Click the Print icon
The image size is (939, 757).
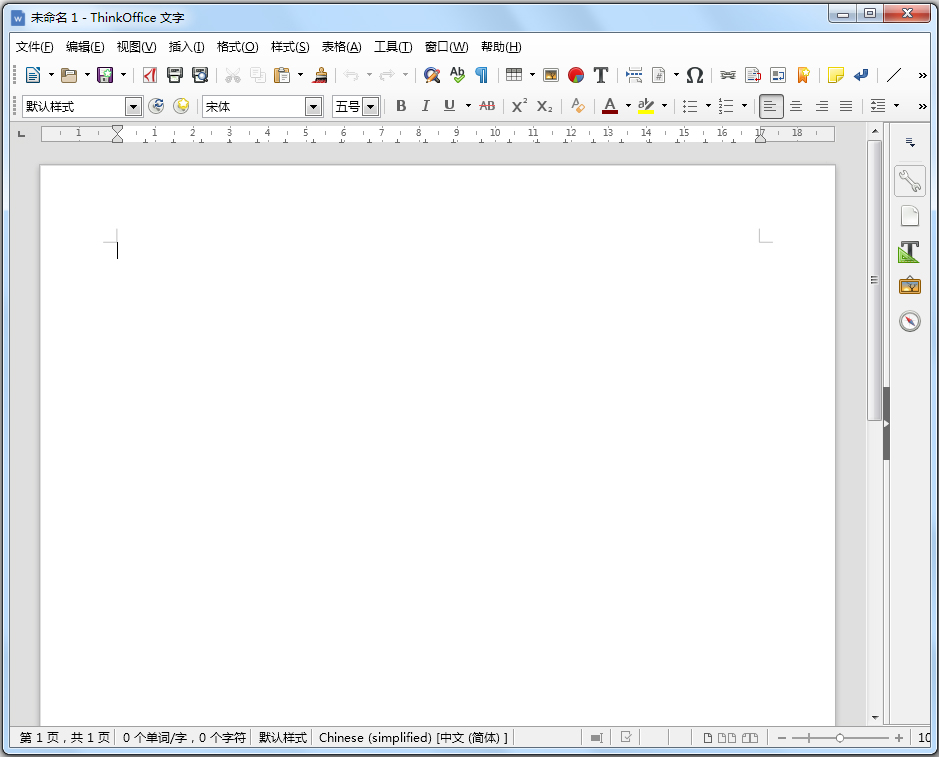[x=174, y=75]
